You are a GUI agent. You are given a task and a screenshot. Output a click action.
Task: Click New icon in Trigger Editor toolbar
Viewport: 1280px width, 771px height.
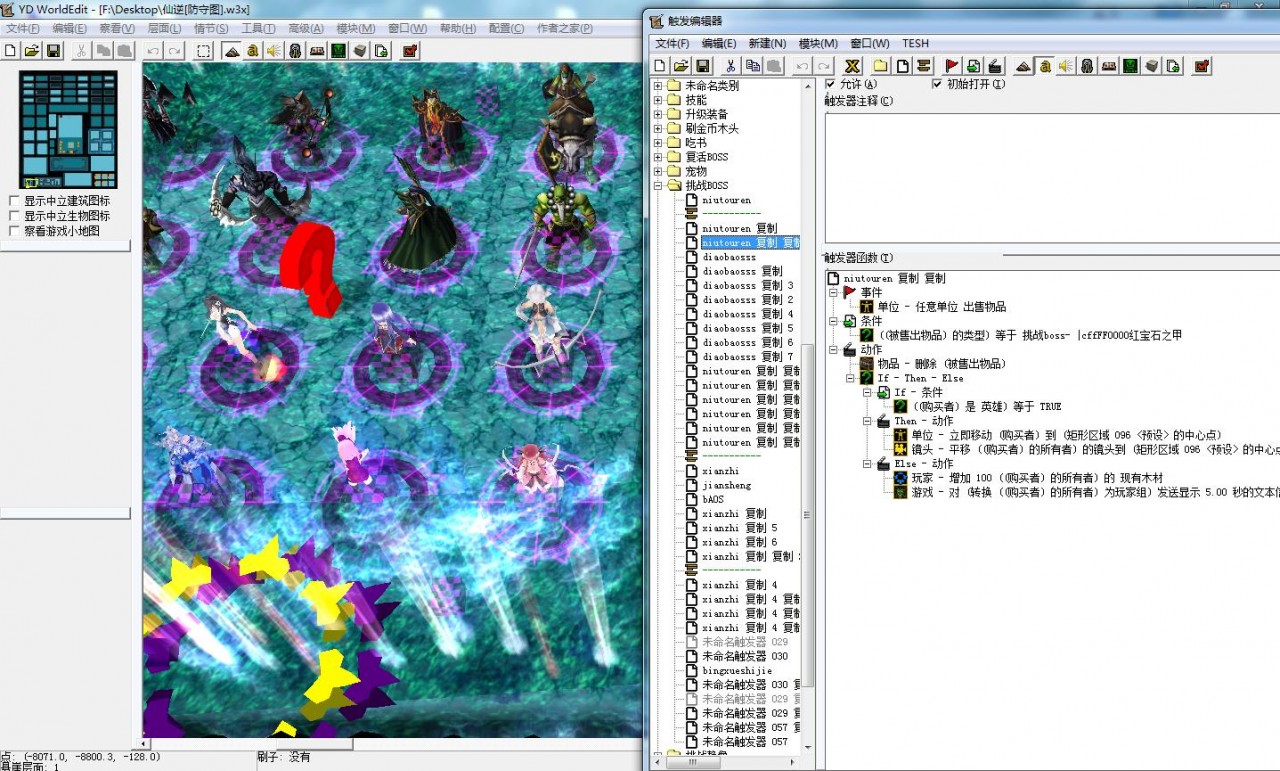(660, 66)
